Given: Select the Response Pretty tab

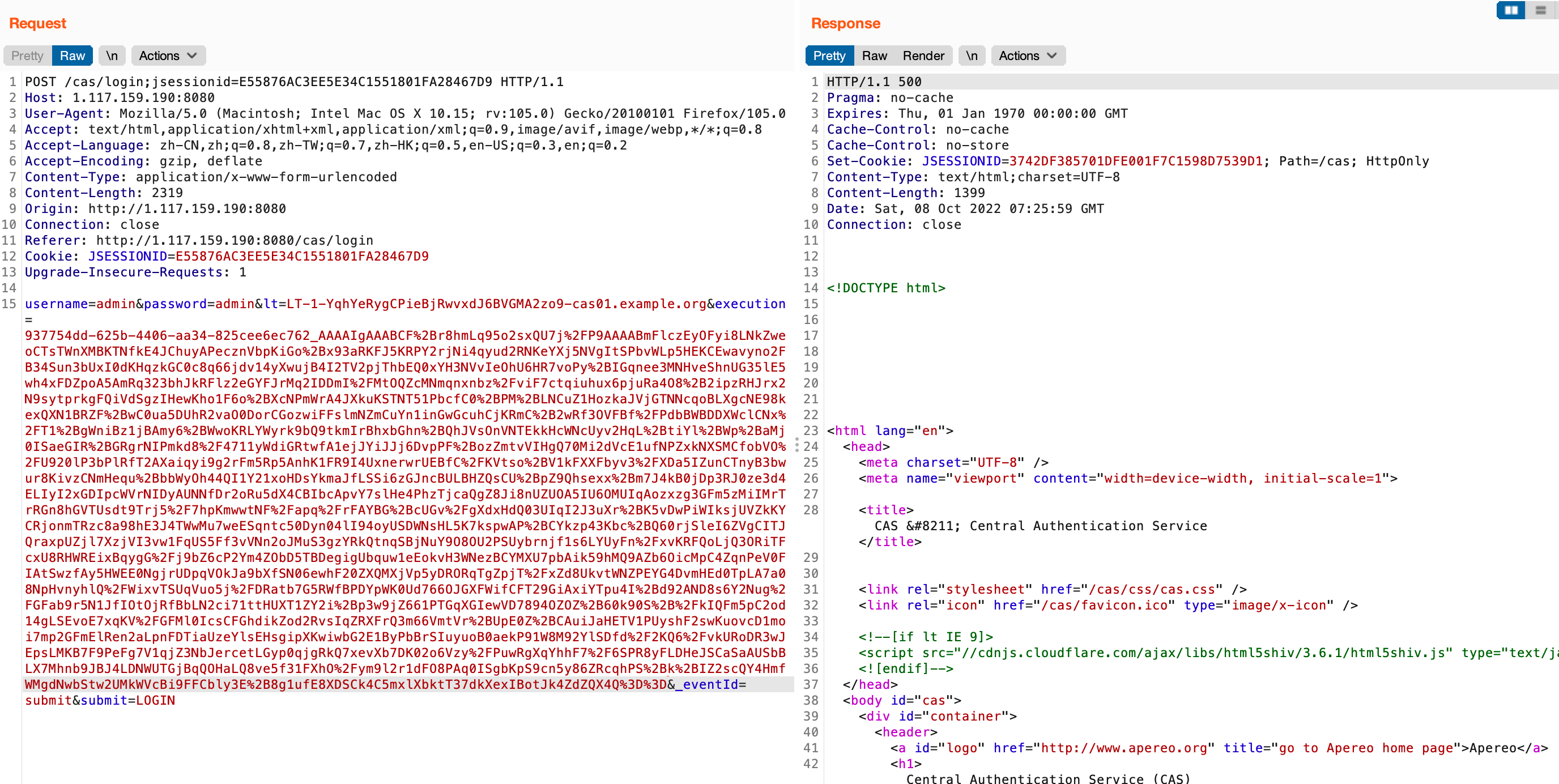Looking at the screenshot, I should point(829,56).
